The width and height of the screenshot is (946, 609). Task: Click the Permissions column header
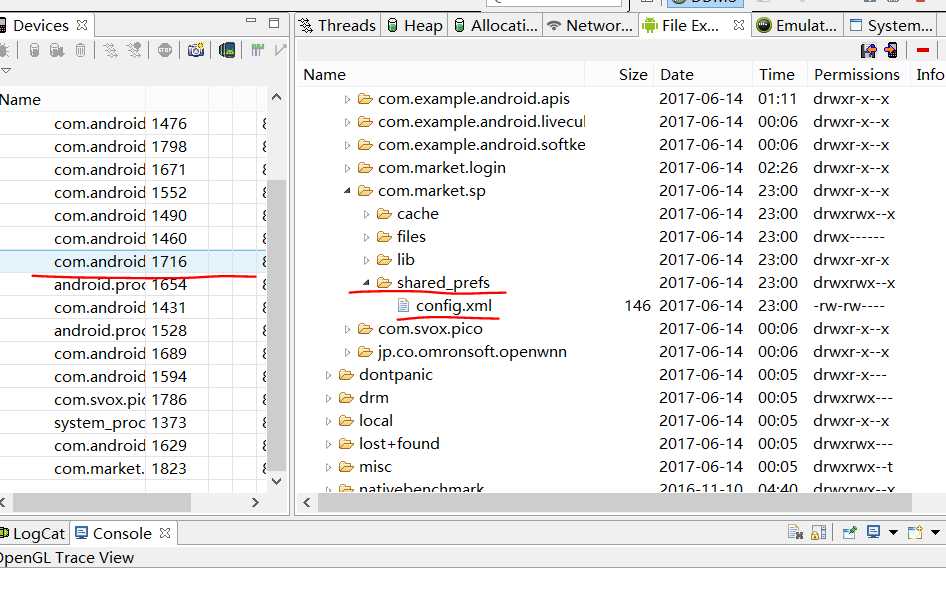pyautogui.click(x=857, y=74)
